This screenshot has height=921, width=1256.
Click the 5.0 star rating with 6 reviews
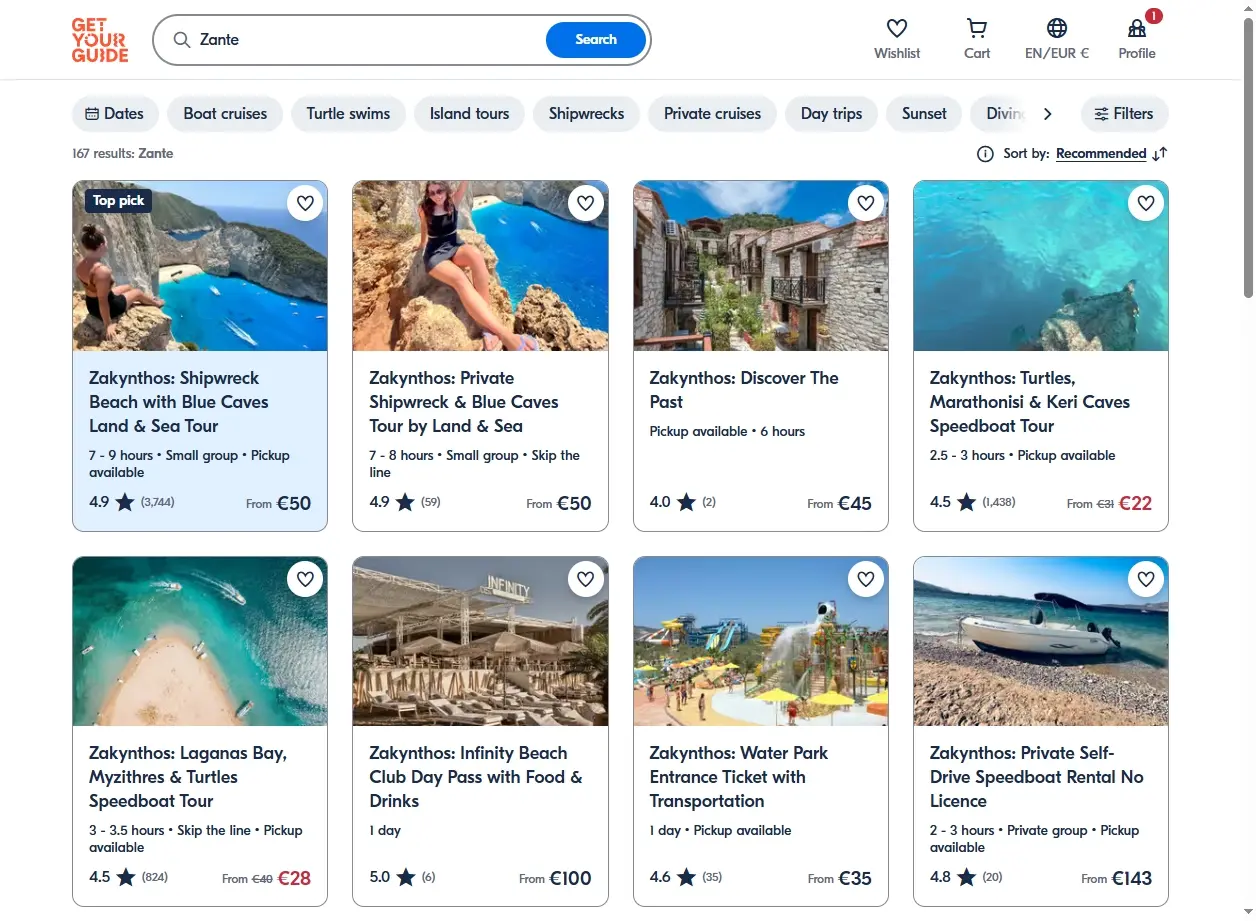click(x=403, y=877)
